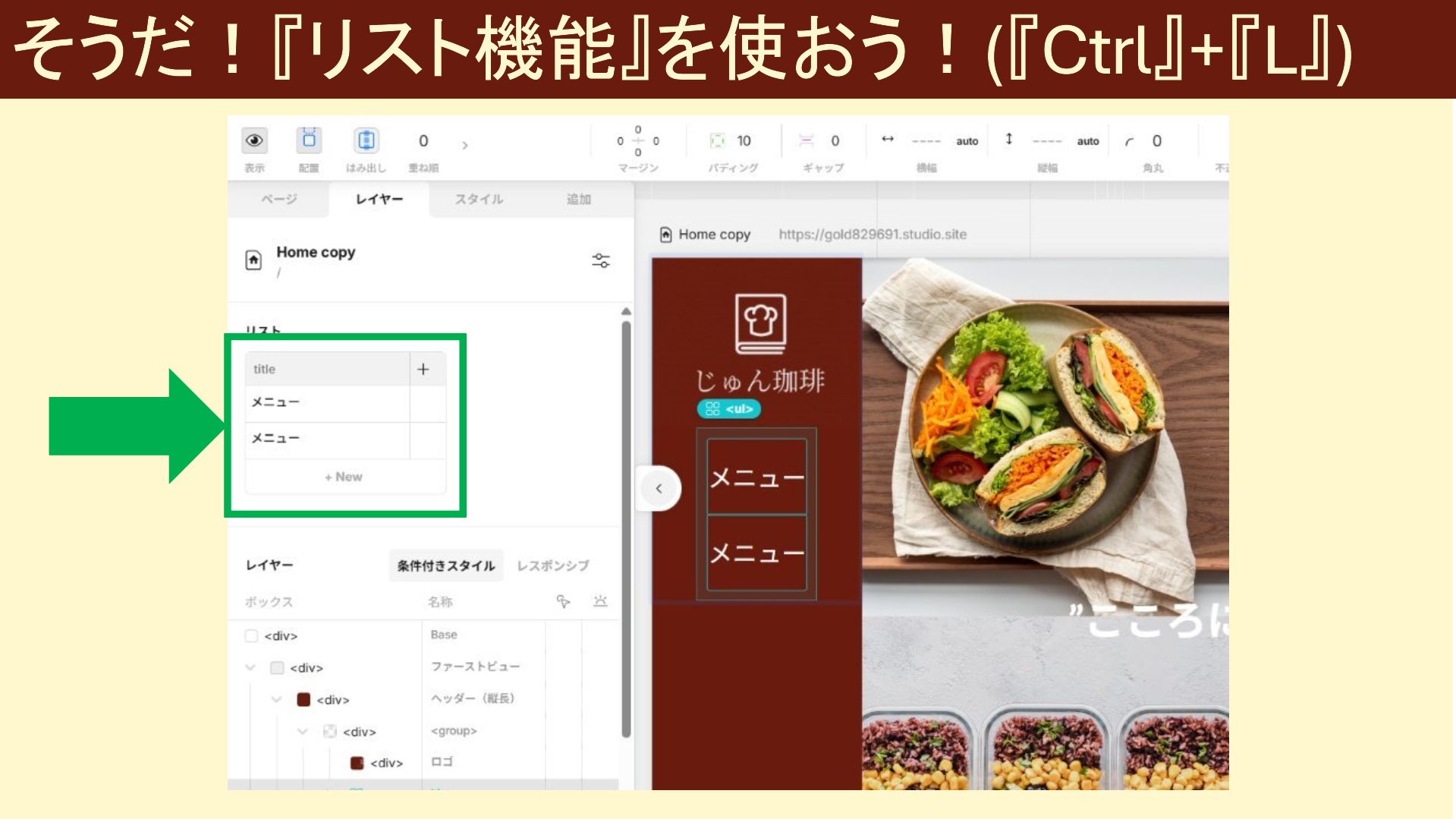Image resolution: width=1456 pixels, height=819 pixels.
Task: Add a column with the + next to title
Action: [423, 369]
